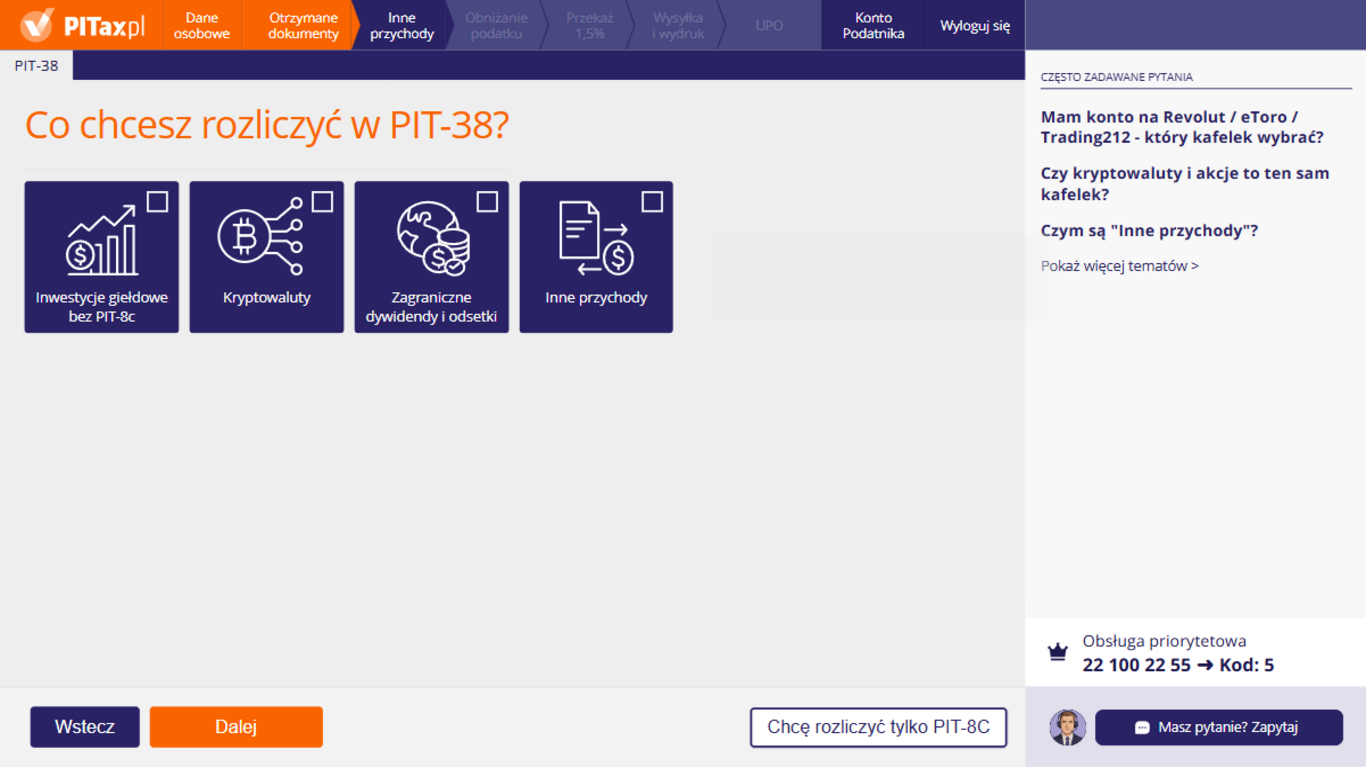This screenshot has width=1366, height=768.
Task: Click the globe with coins icon
Action: point(432,239)
